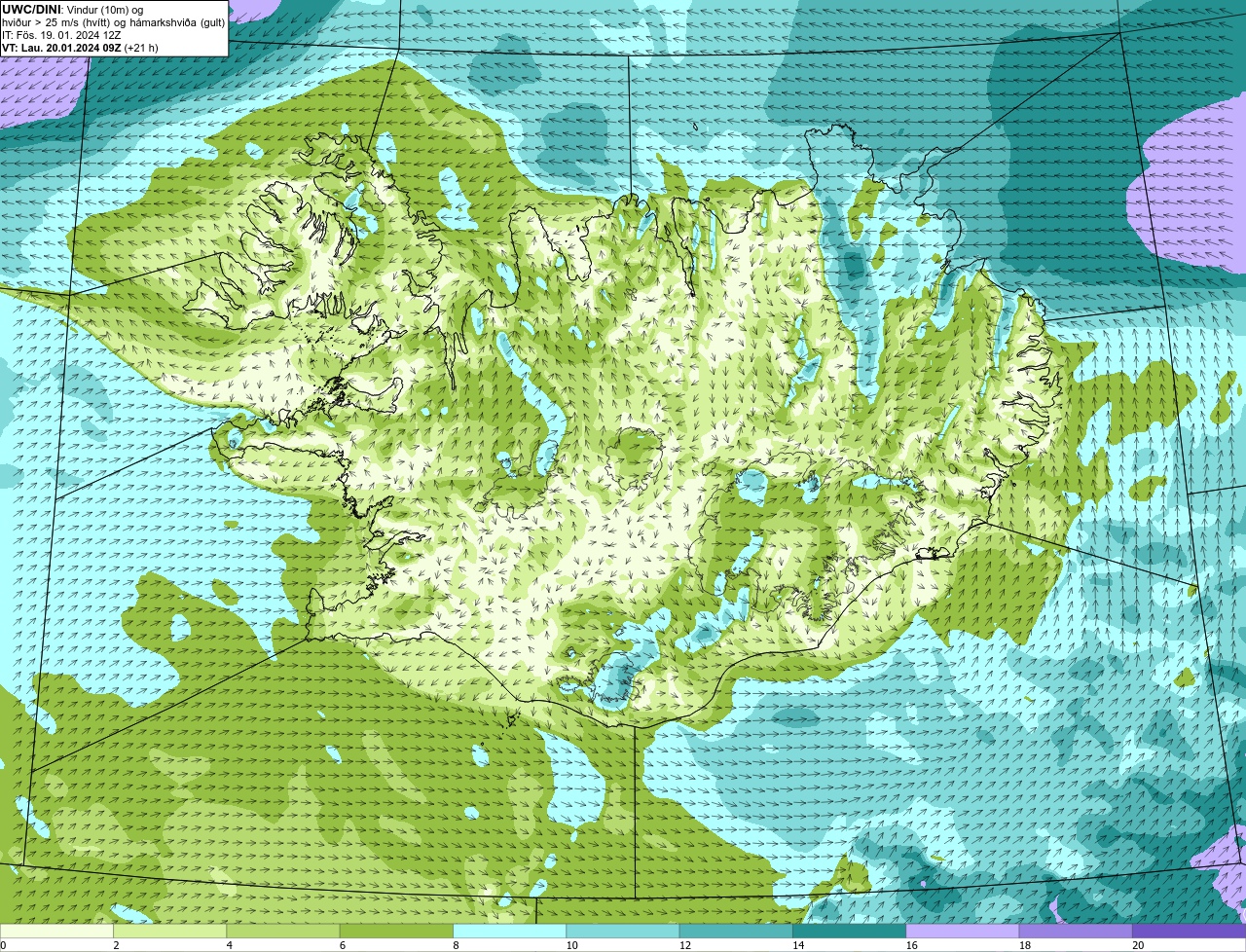The height and width of the screenshot is (952, 1246).
Task: Click the scale label '8'
Action: pyautogui.click(x=456, y=945)
